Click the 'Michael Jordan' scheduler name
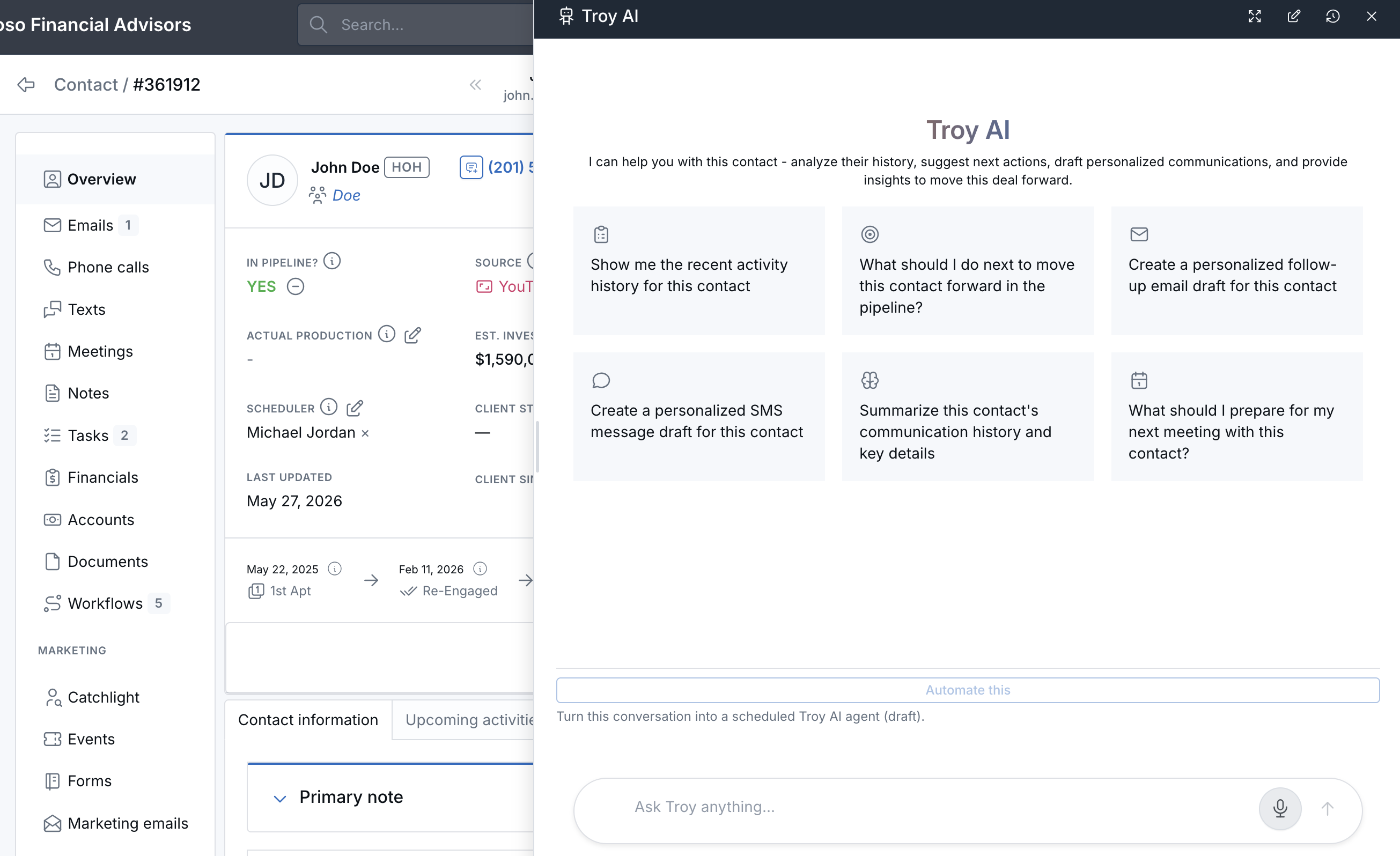 [x=300, y=433]
